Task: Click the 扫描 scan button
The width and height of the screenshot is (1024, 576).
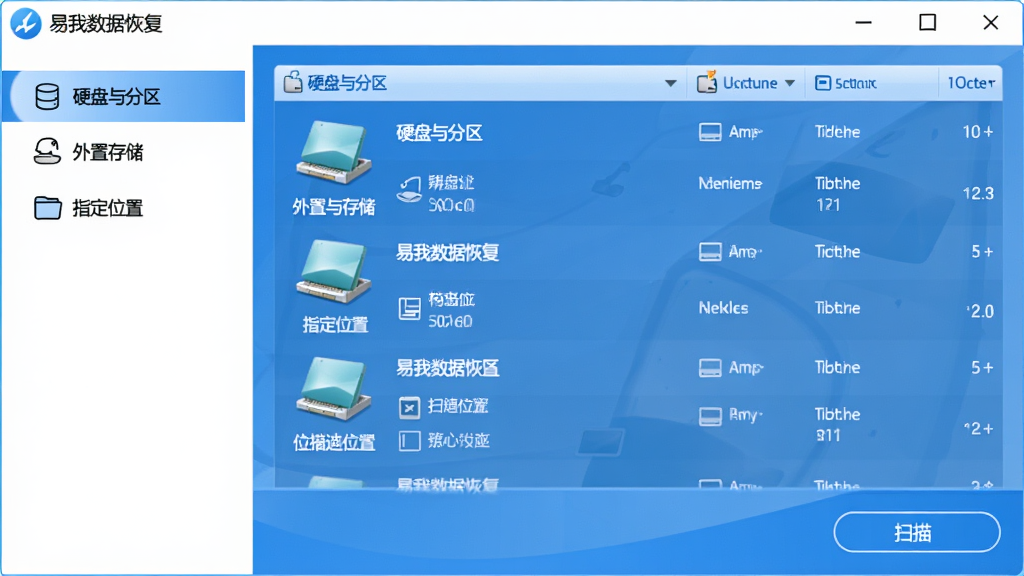Action: click(x=916, y=532)
